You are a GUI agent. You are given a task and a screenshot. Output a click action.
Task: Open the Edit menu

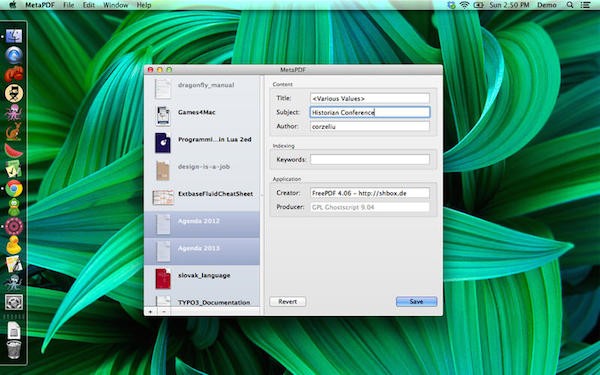coord(89,5)
